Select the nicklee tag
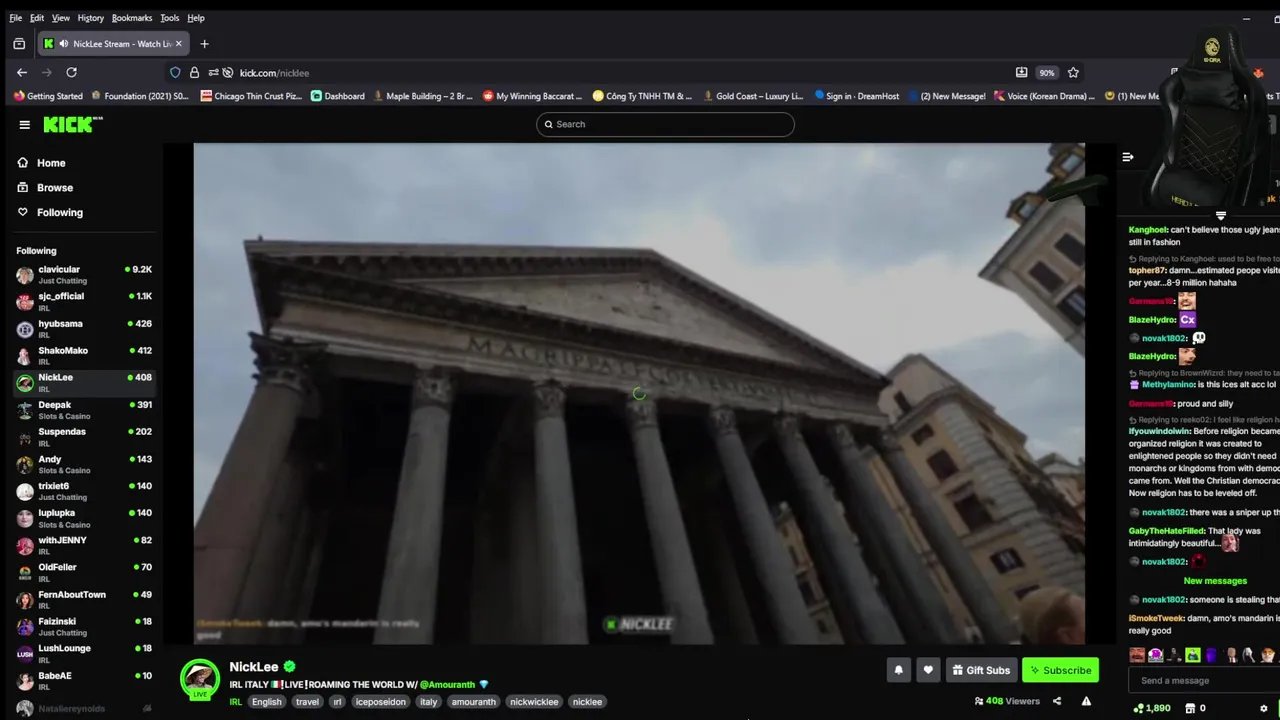Screen dimensions: 1280x720 [587, 702]
